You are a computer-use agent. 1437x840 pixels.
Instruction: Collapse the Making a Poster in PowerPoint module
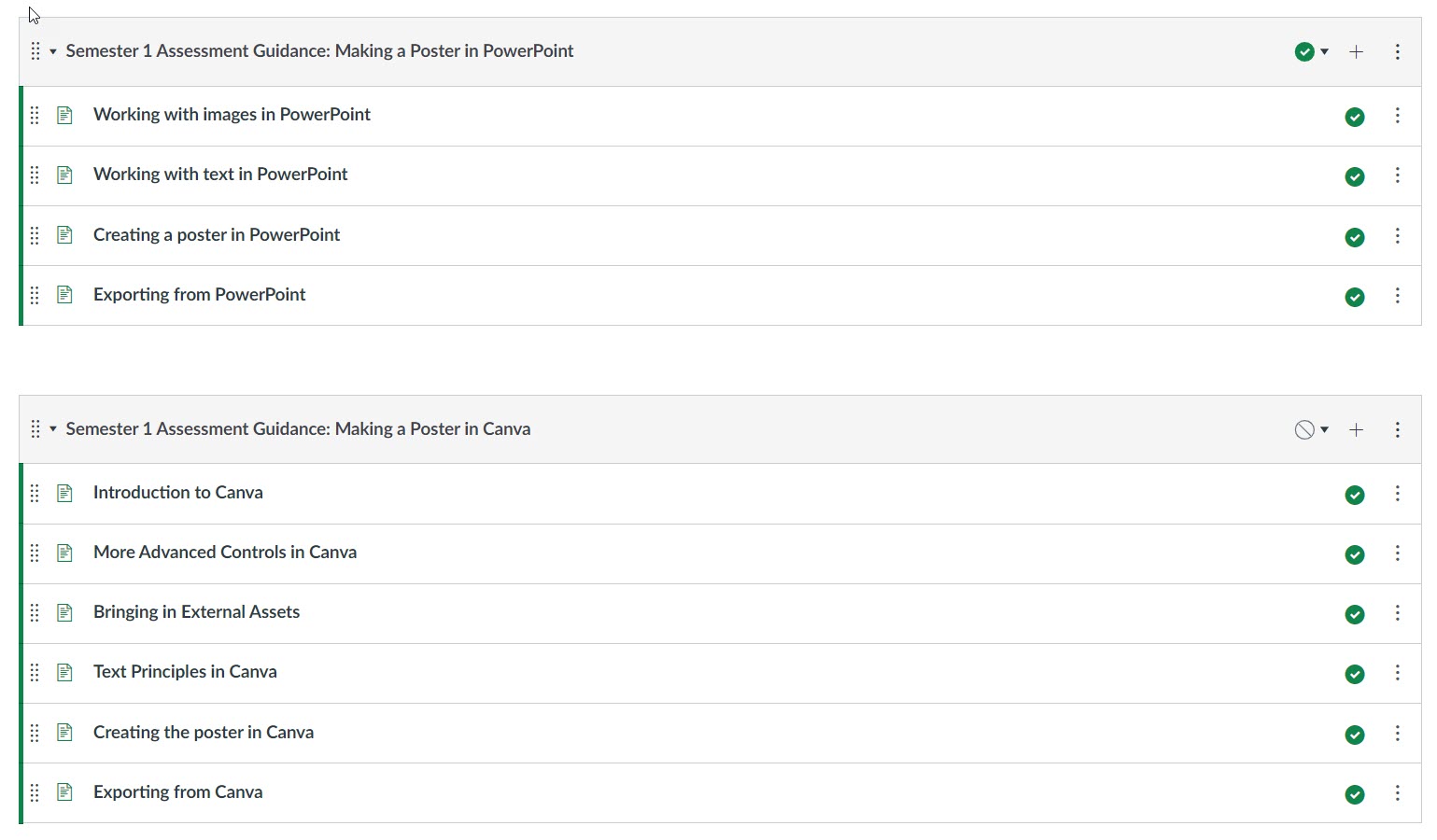(x=53, y=52)
